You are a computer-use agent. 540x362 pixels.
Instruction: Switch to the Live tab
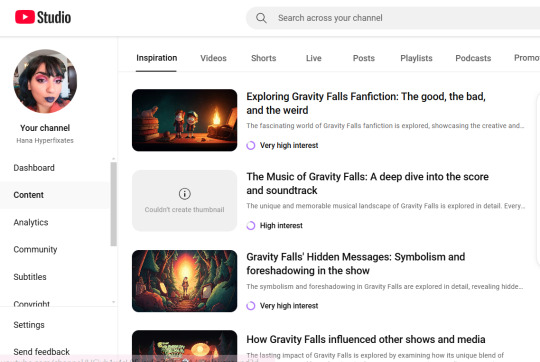tap(314, 58)
